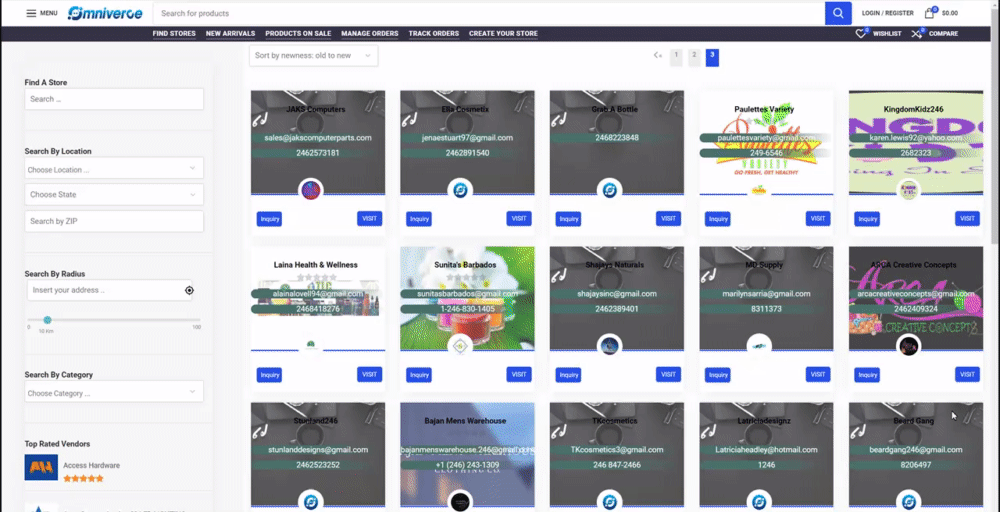Click Grab A Bottle round store avatar
This screenshot has width=1000, height=512.
tap(610, 190)
